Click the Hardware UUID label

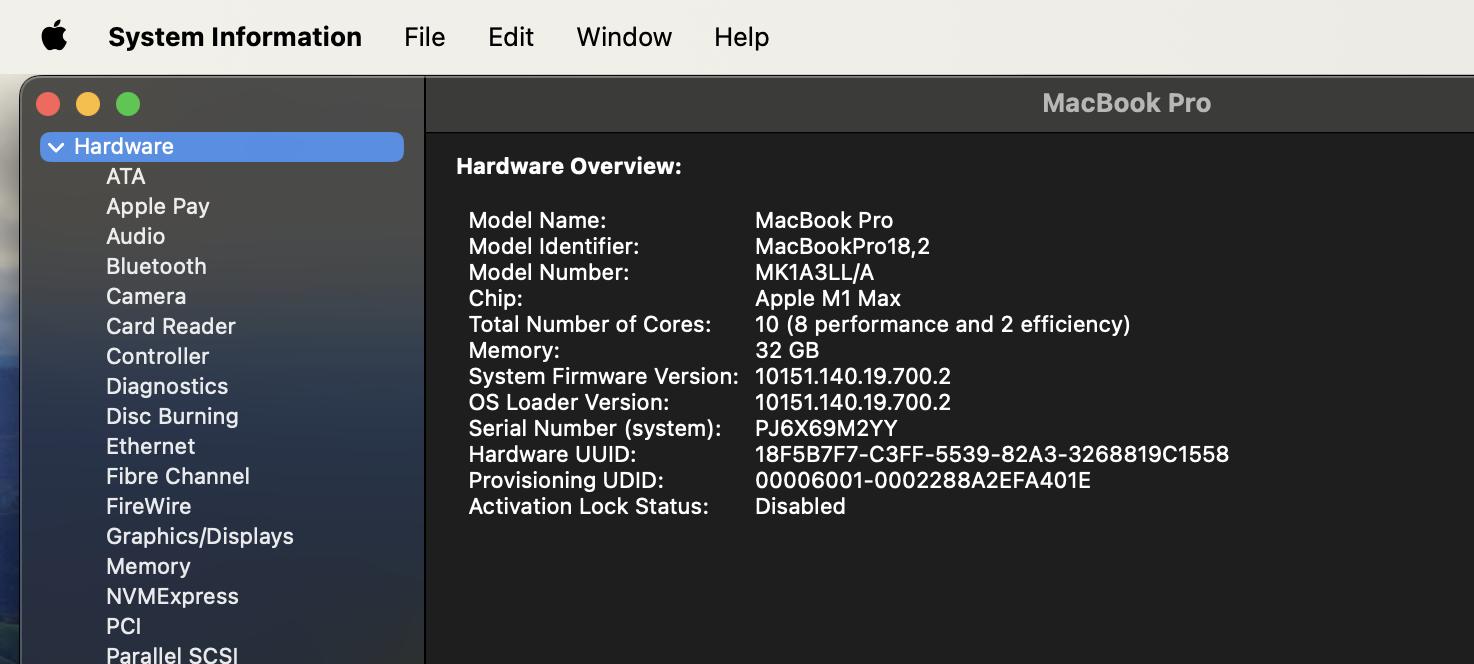pos(553,454)
